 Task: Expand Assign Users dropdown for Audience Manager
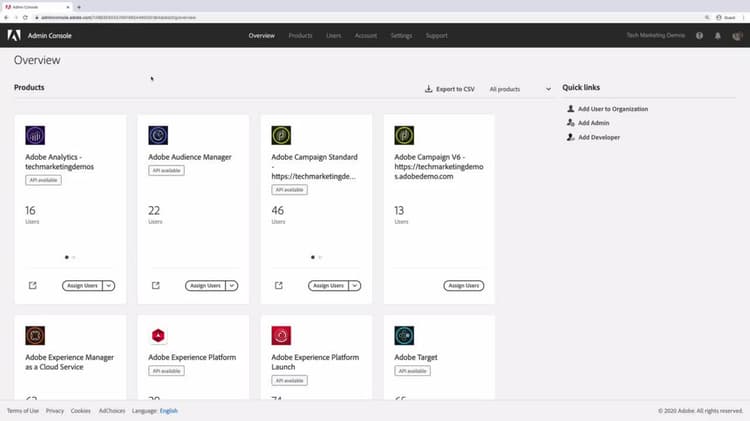click(232, 286)
